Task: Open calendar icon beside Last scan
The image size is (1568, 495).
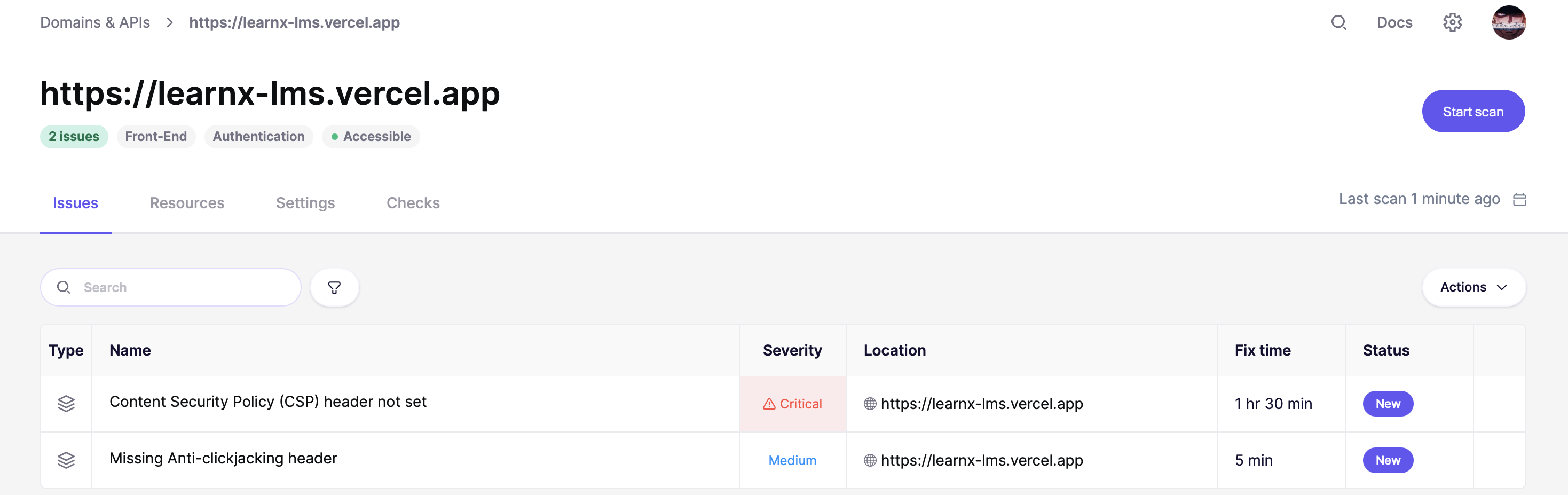Action: (1519, 200)
